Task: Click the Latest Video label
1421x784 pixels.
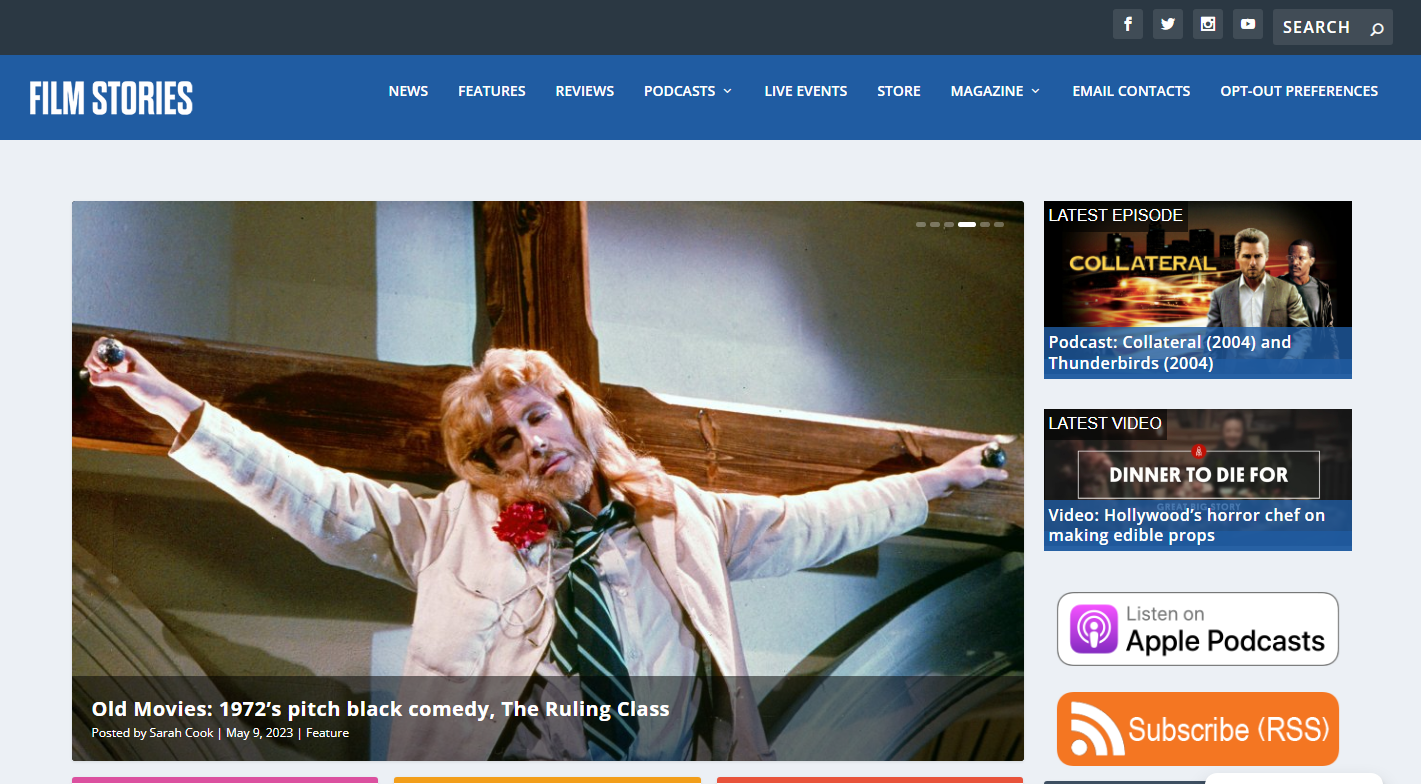Action: [x=1105, y=423]
